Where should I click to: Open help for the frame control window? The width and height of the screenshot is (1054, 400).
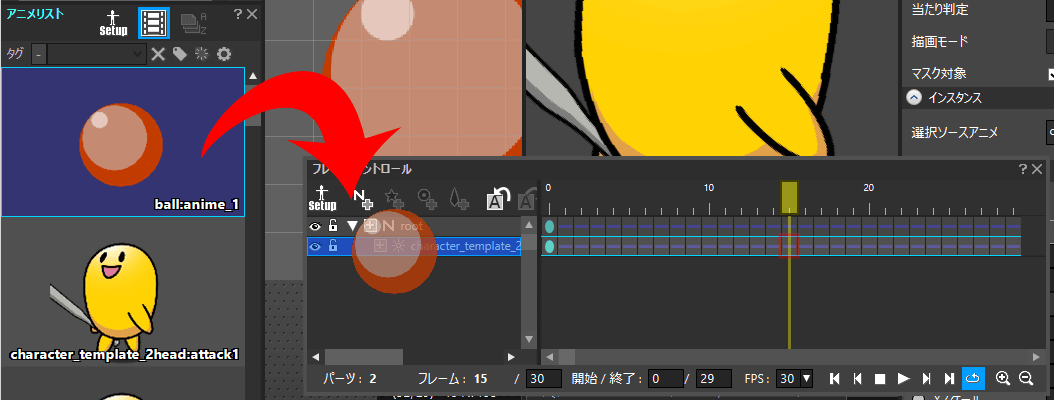1023,169
